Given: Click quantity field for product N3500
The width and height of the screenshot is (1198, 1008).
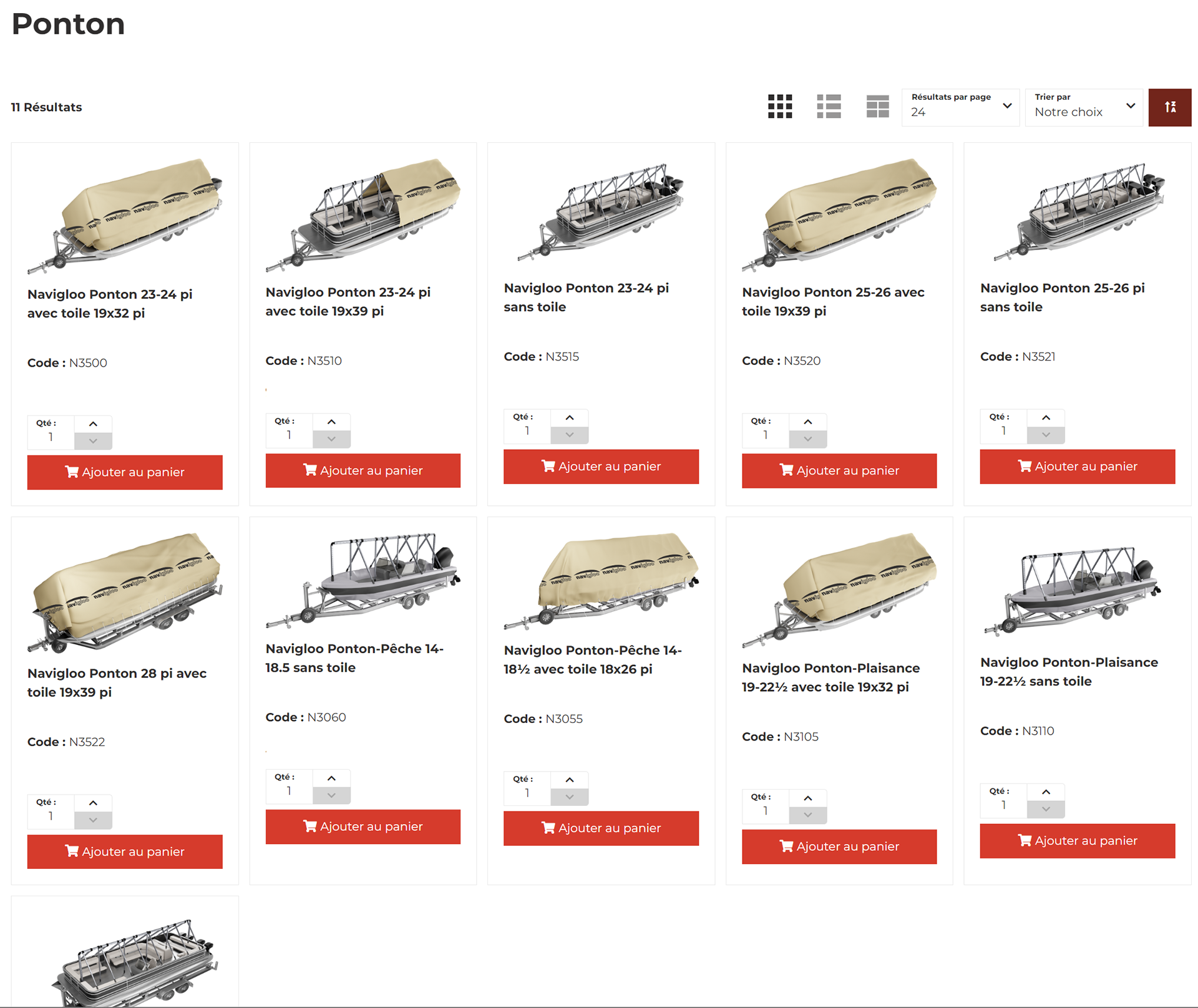Looking at the screenshot, I should click(51, 432).
